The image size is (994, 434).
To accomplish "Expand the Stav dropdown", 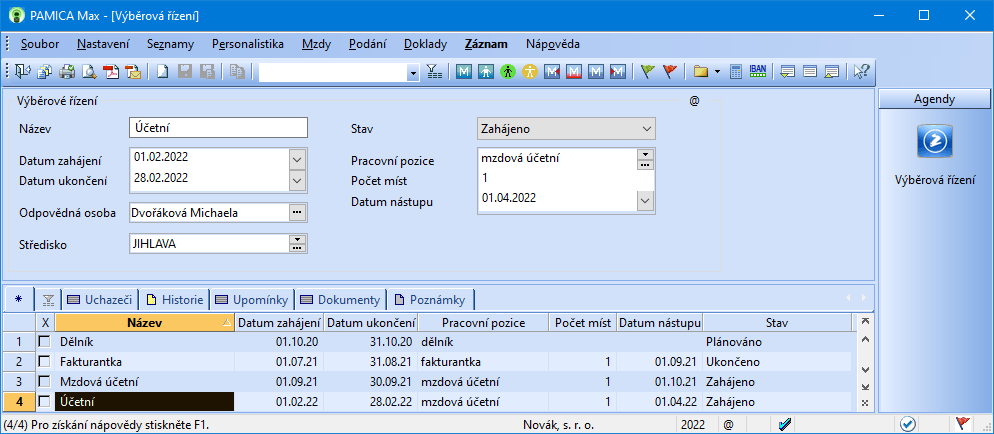I will coord(646,128).
